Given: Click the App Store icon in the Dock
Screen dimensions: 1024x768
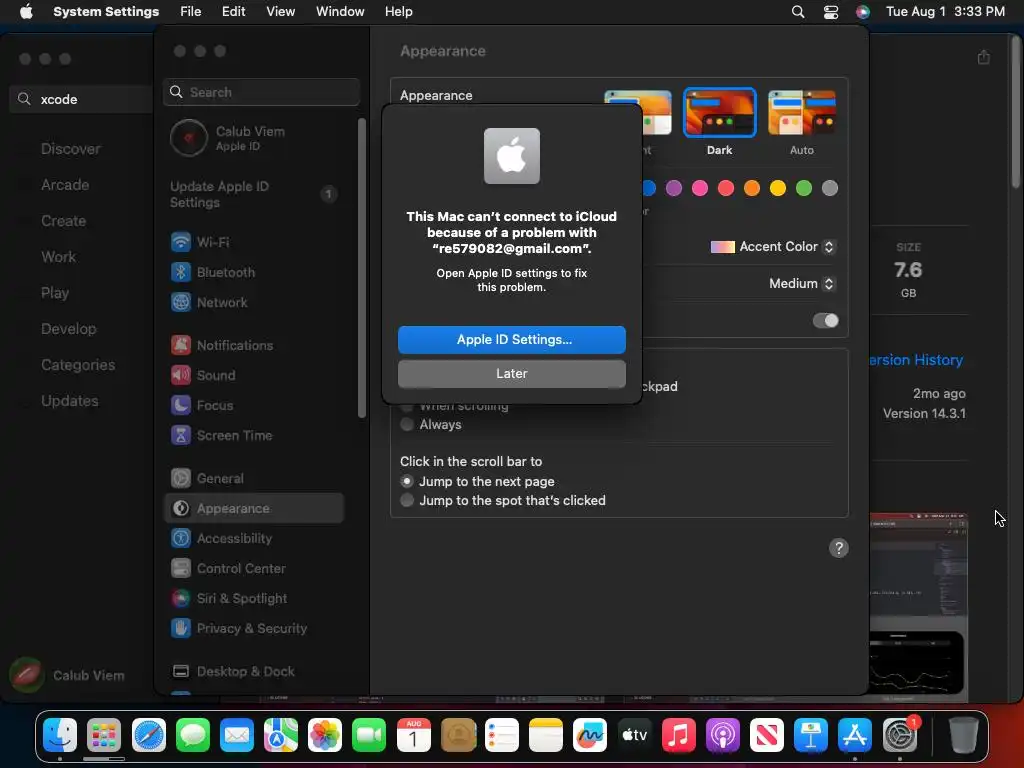Looking at the screenshot, I should point(854,736).
